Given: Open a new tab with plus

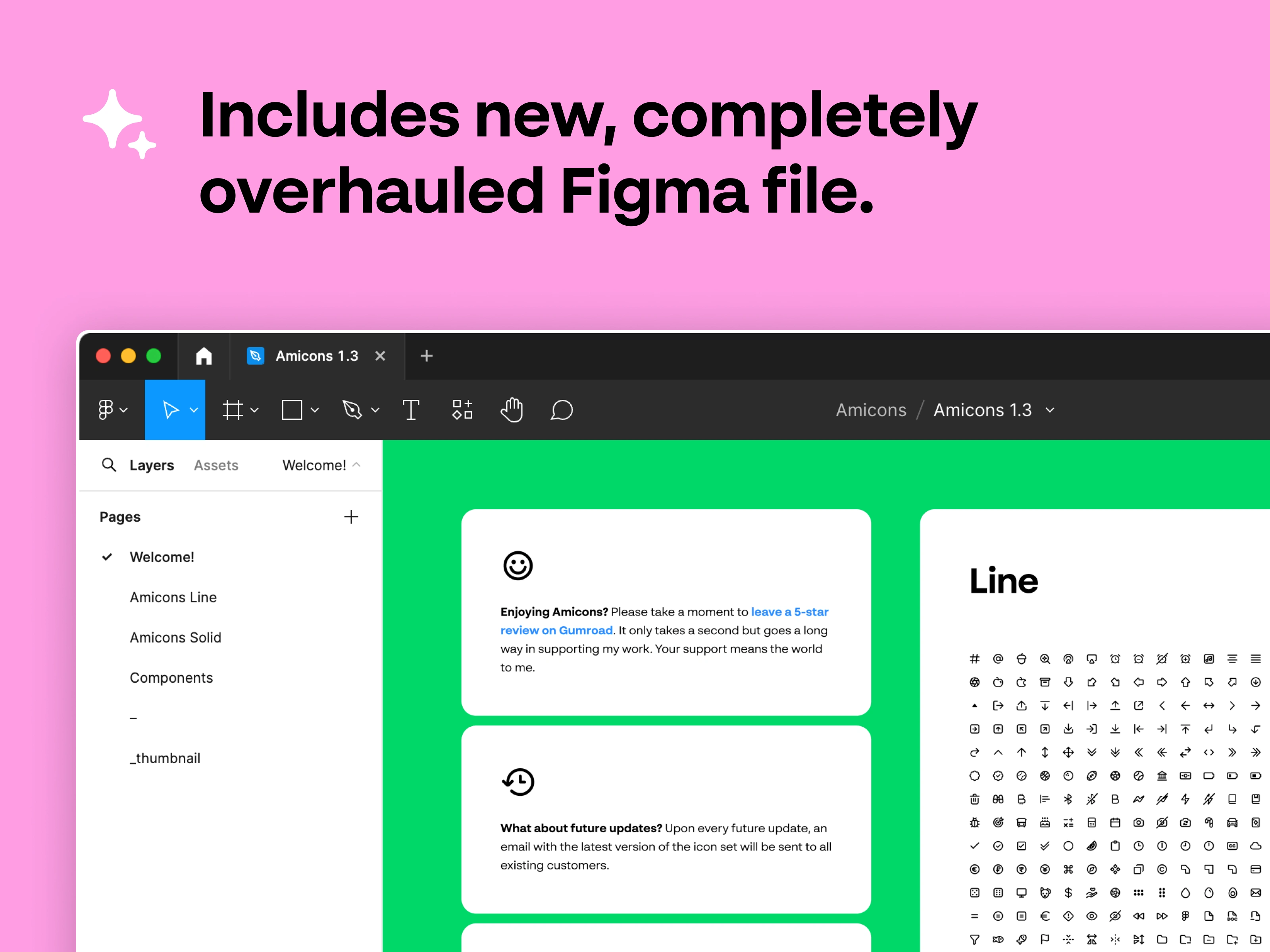Looking at the screenshot, I should pos(427,356).
